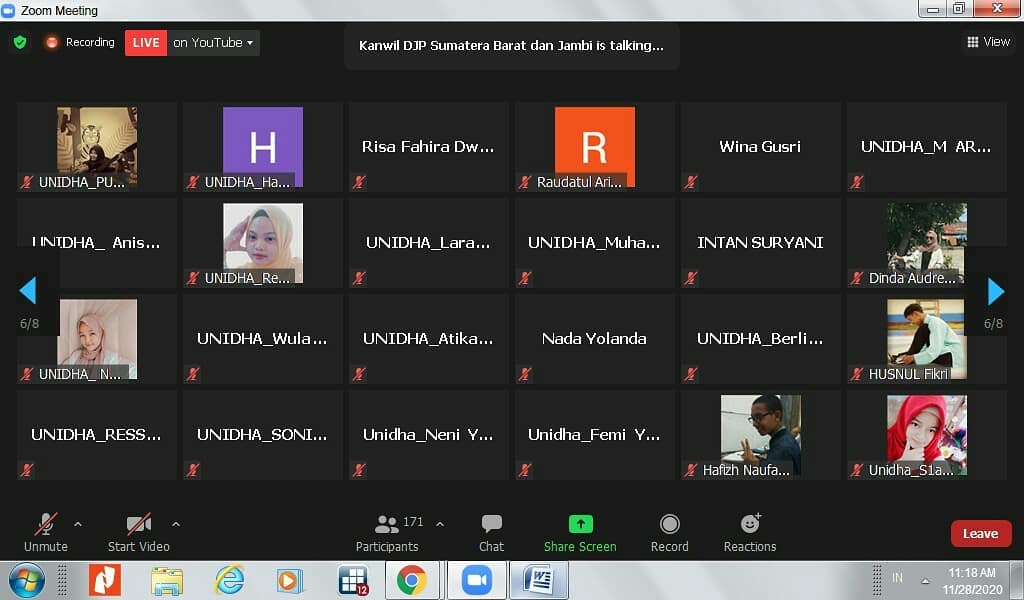Select UNIDHA_M AR... participant tile

[927, 147]
